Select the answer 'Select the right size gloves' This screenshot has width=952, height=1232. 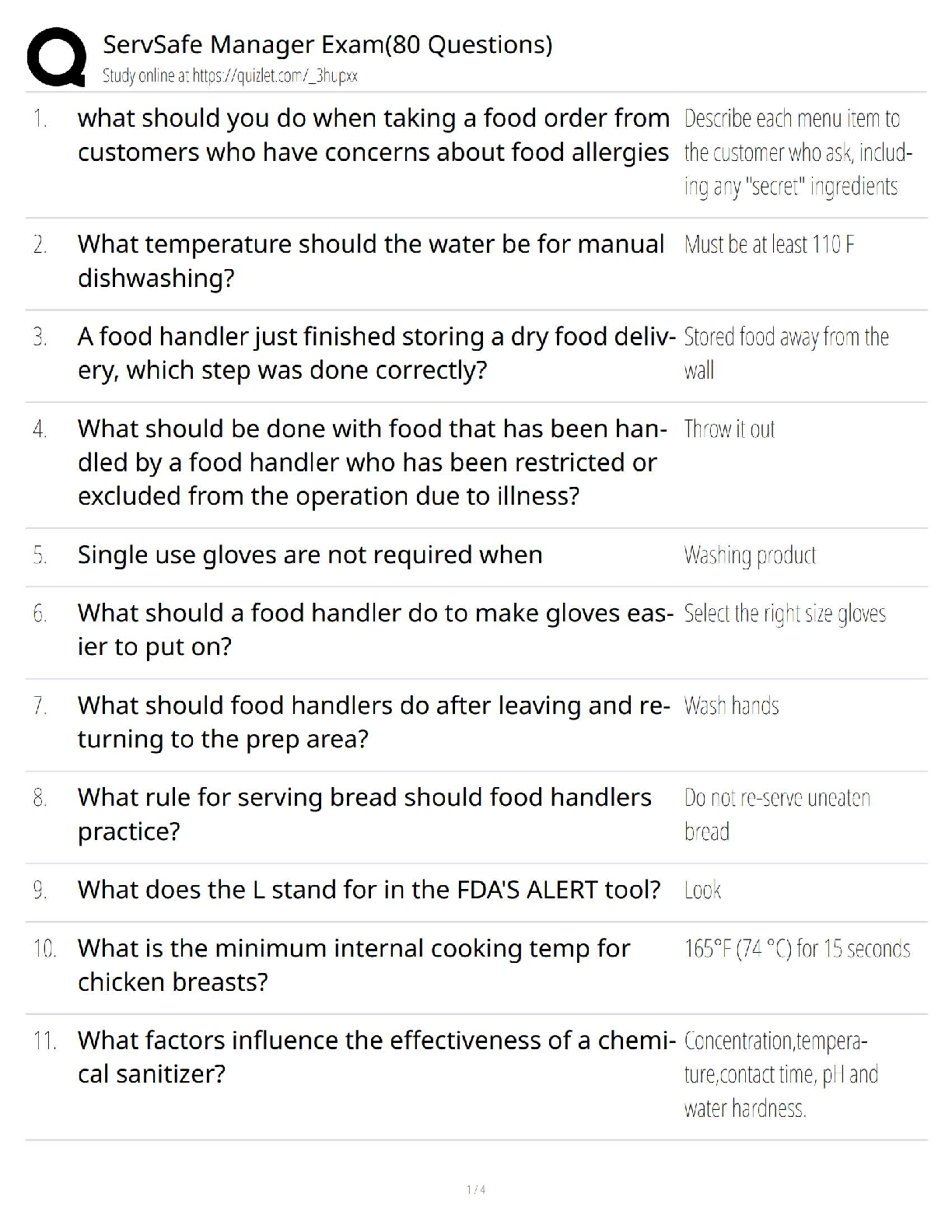point(785,614)
